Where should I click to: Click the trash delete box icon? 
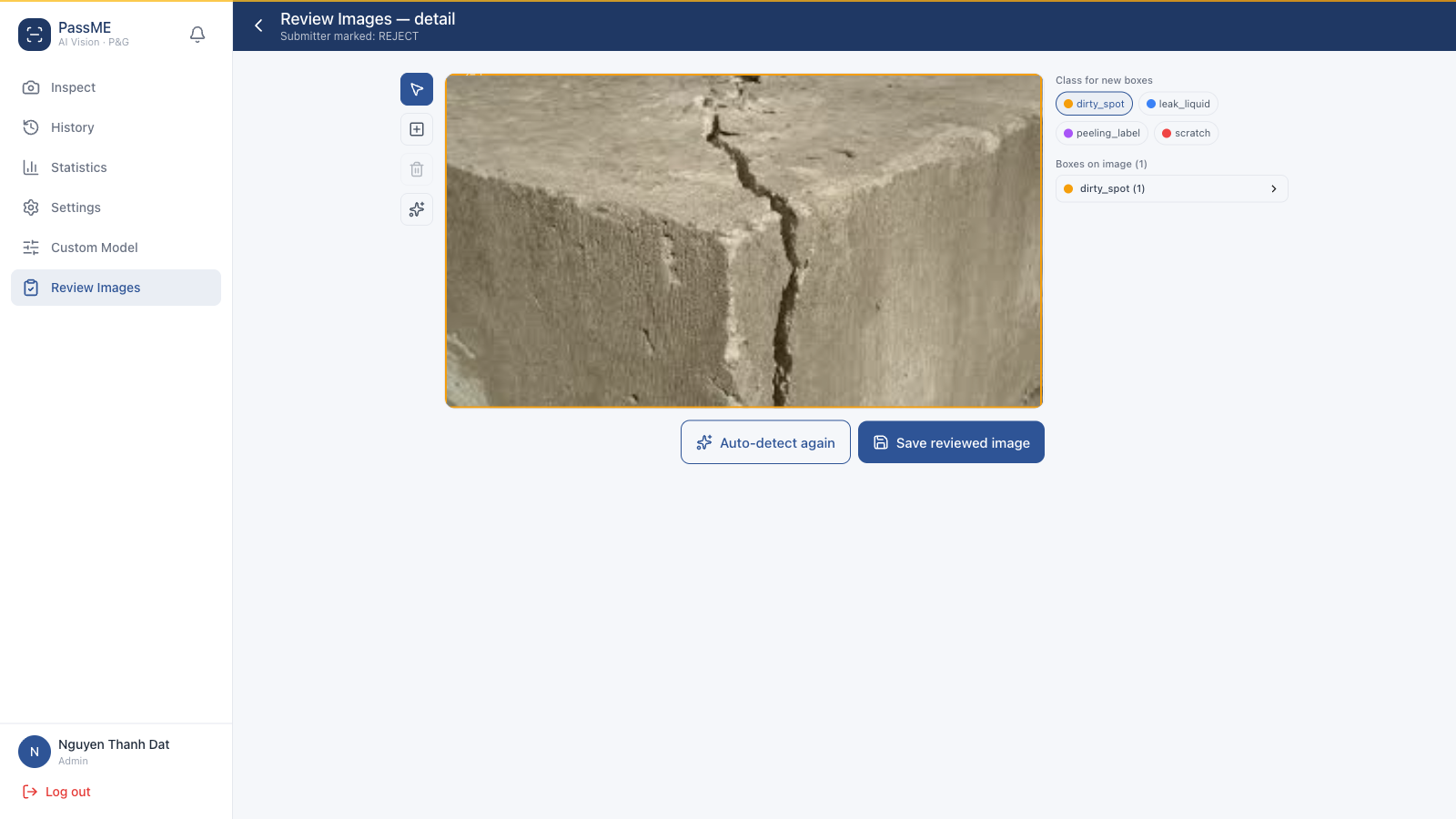point(417,169)
